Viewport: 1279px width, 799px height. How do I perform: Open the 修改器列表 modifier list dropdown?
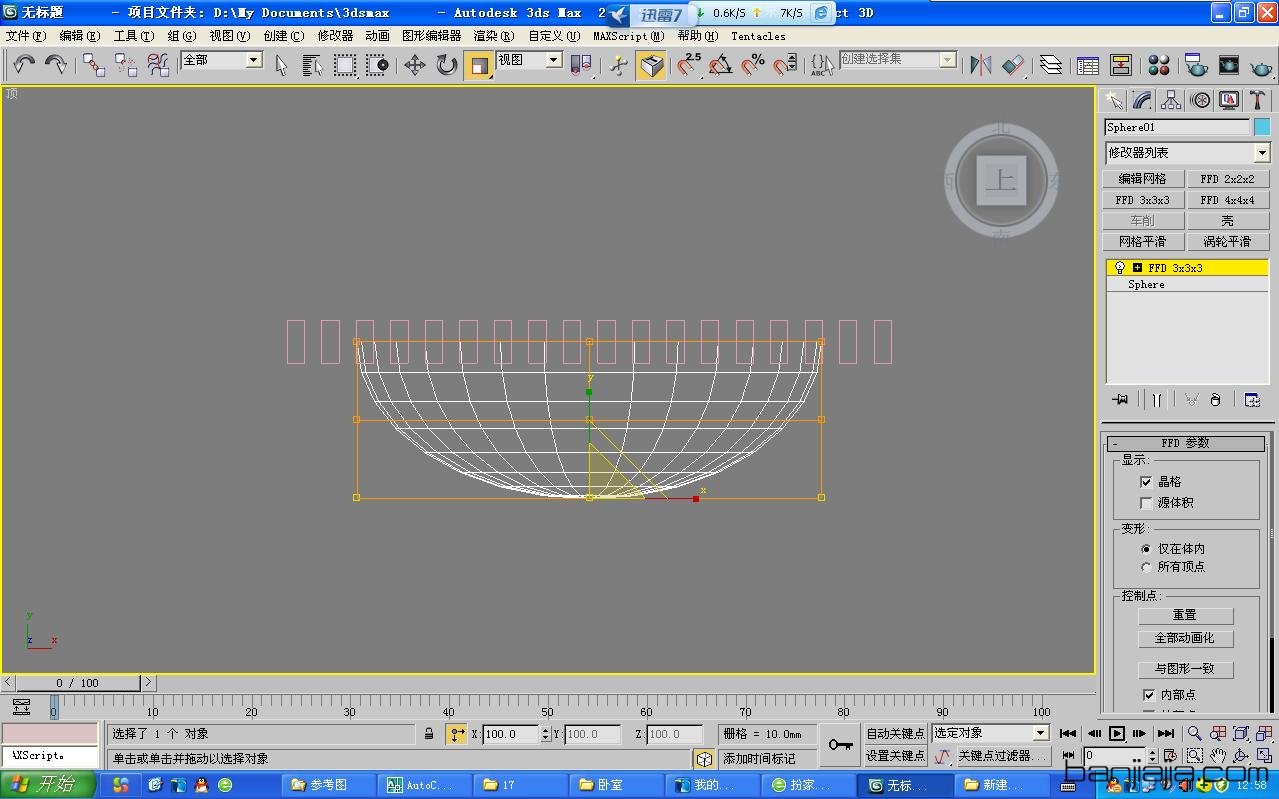pos(1262,153)
